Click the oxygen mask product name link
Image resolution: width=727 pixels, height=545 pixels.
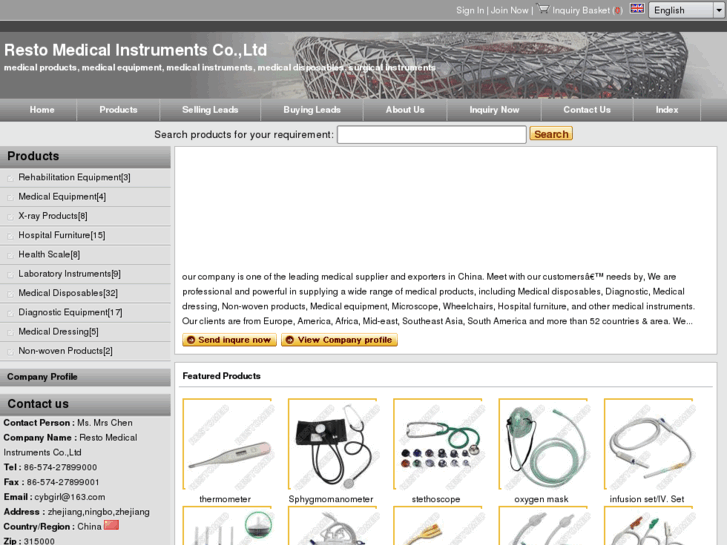pos(541,499)
